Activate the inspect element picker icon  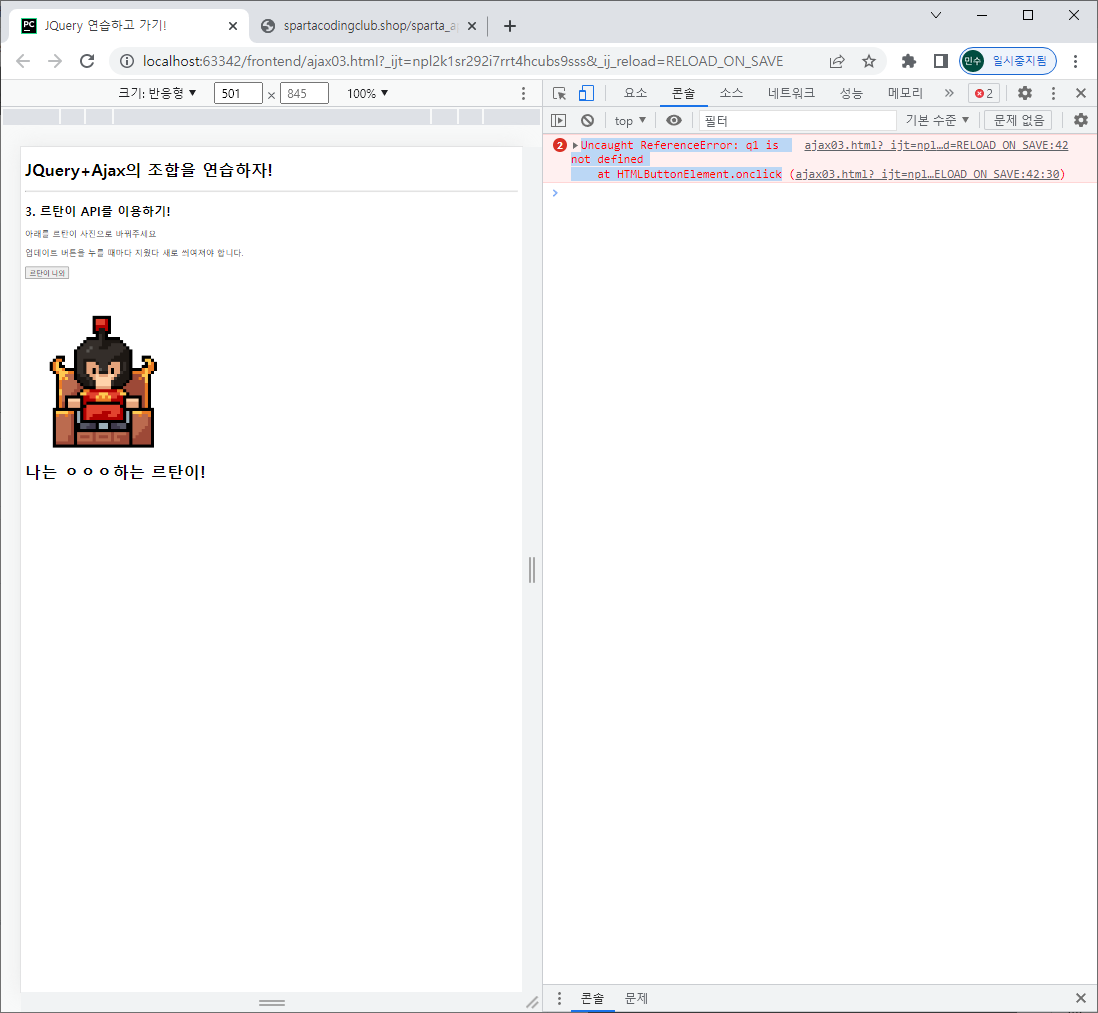pos(559,93)
